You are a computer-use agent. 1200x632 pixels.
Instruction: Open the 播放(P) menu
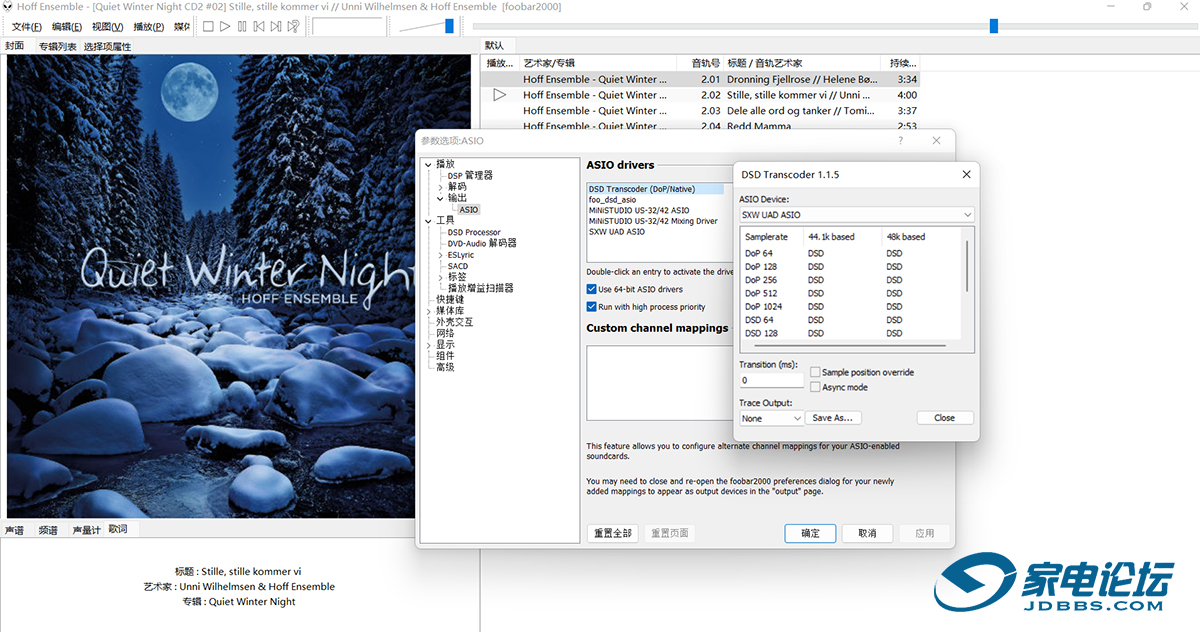click(x=148, y=27)
